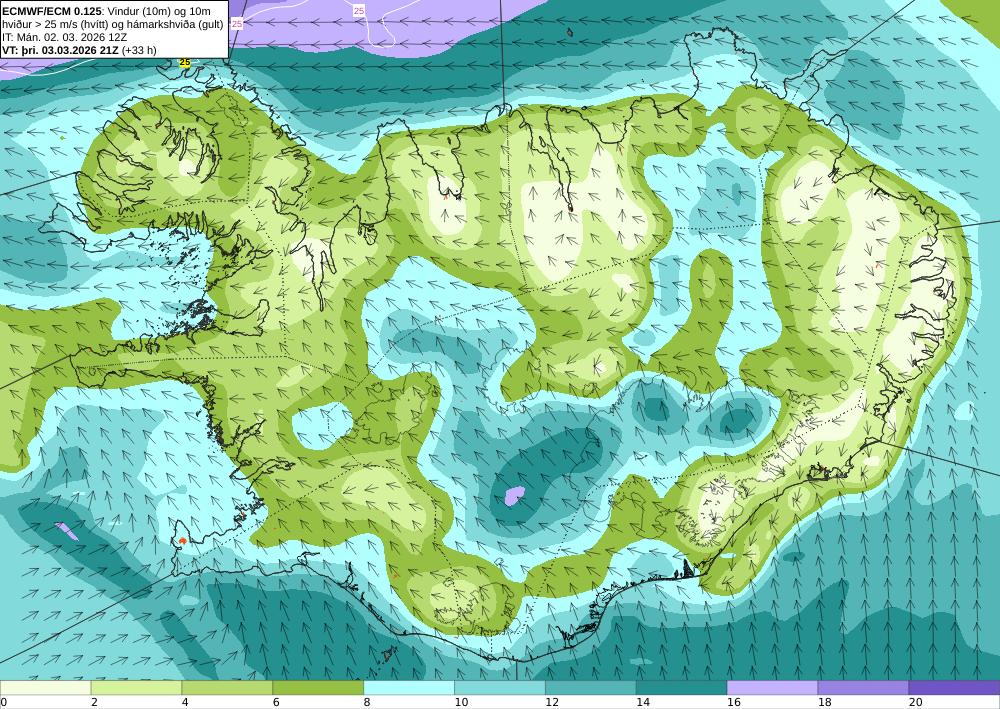1000x709 pixels.
Task: Click the pink '25' contour label at top center
Action: click(x=359, y=11)
